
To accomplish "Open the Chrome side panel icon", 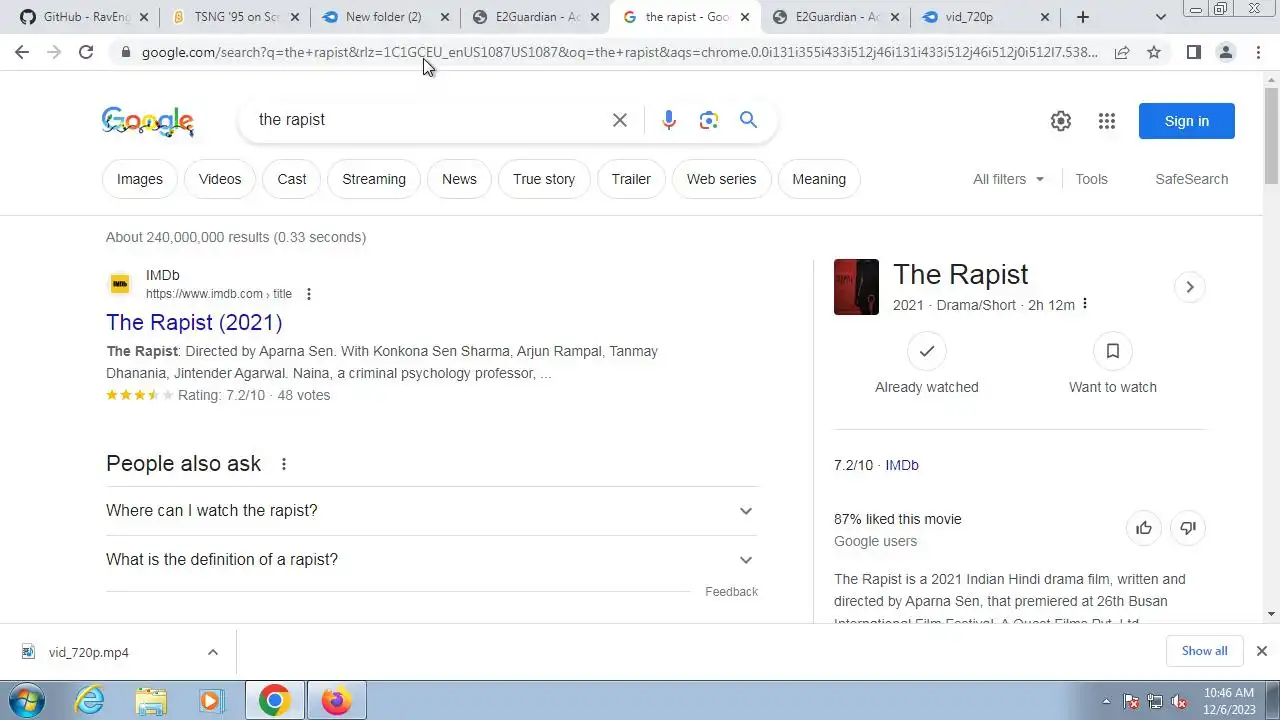I will (x=1193, y=52).
